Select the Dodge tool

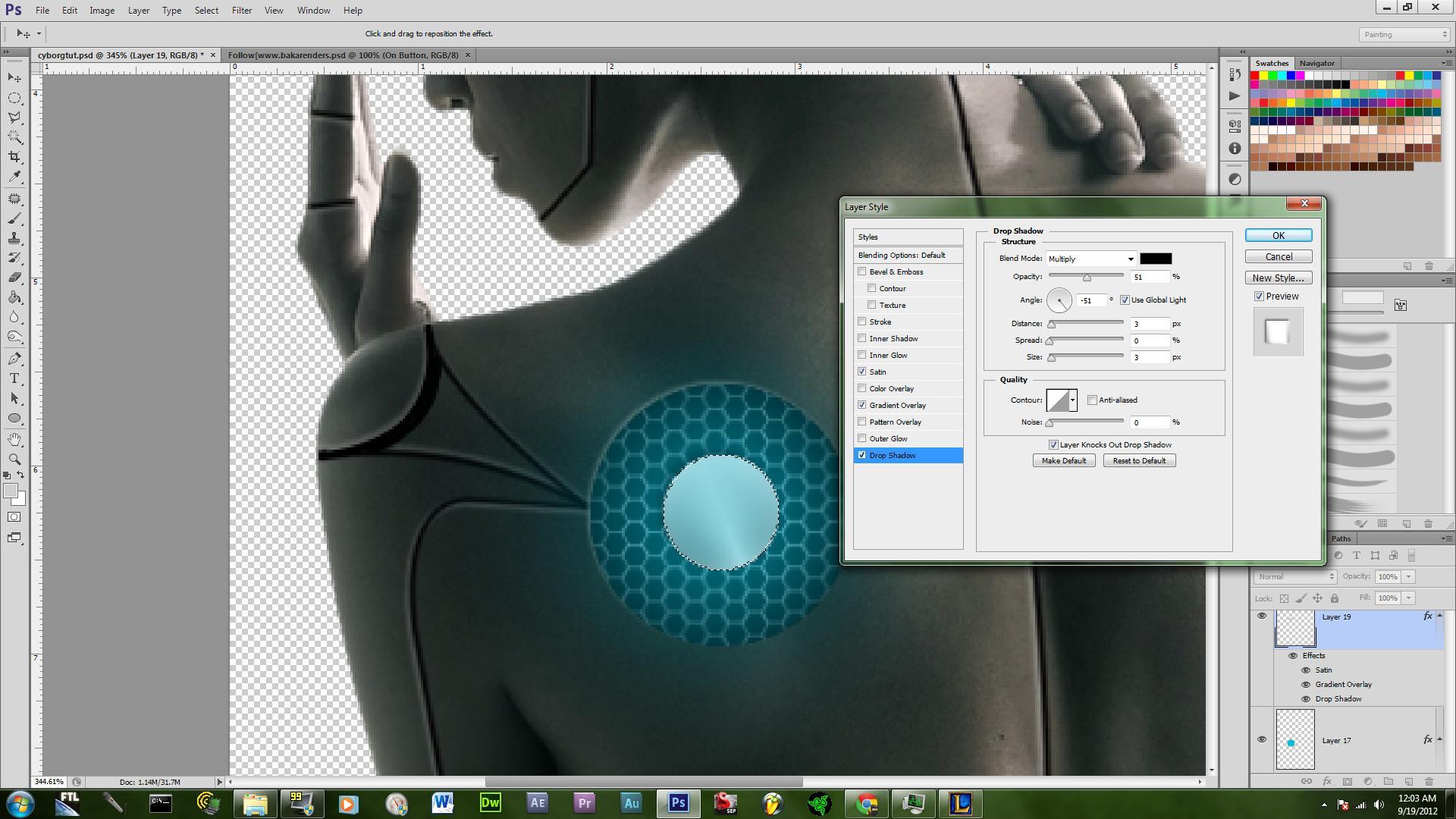tap(14, 337)
